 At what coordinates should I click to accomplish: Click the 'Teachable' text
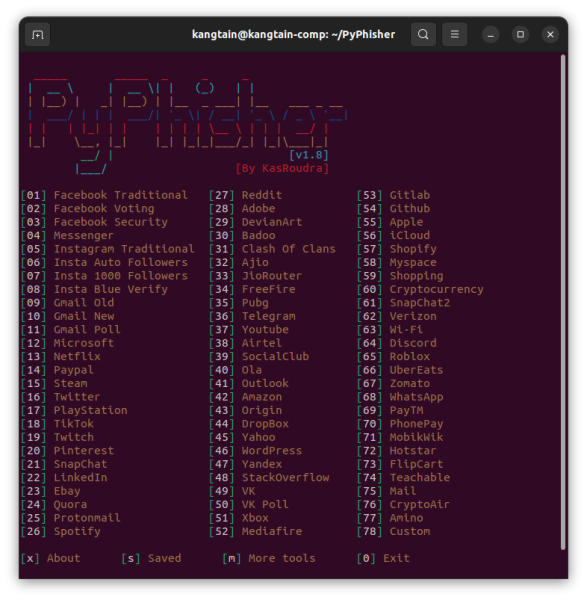point(420,478)
